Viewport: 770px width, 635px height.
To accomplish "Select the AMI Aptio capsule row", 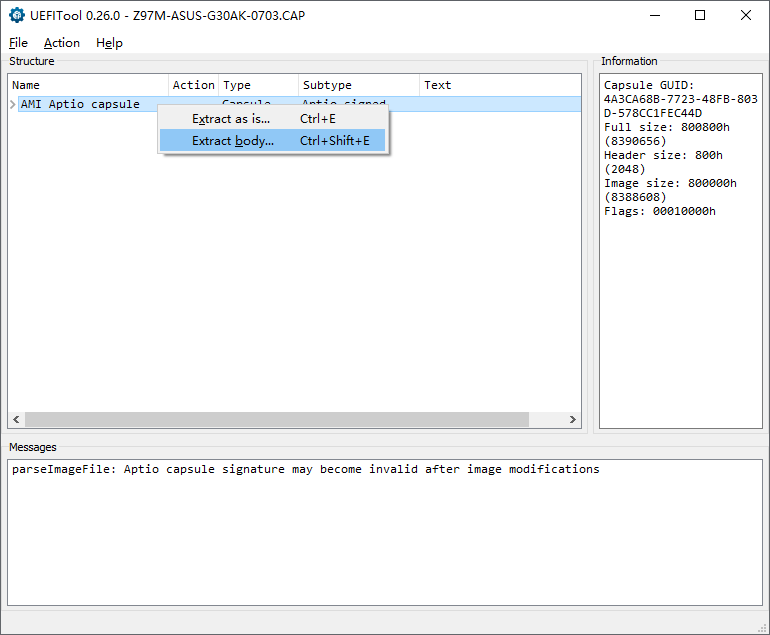I will pyautogui.click(x=80, y=104).
